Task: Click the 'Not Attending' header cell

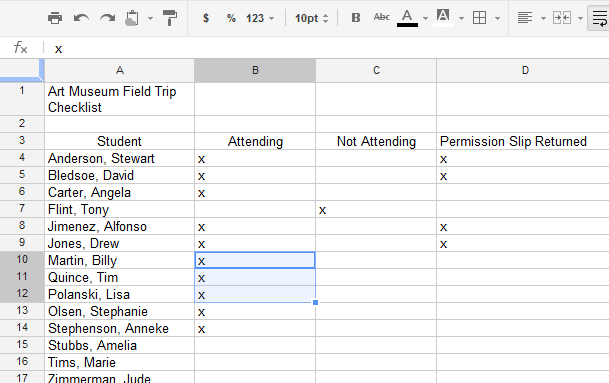Action: (376, 141)
